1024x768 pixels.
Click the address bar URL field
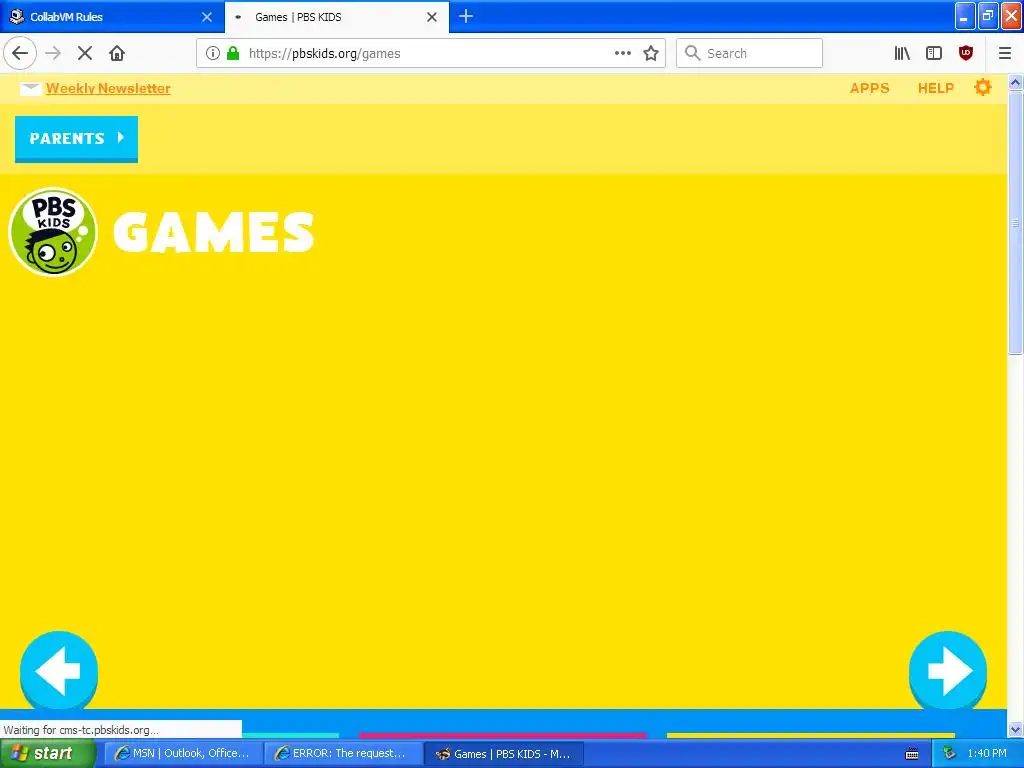pyautogui.click(x=431, y=53)
